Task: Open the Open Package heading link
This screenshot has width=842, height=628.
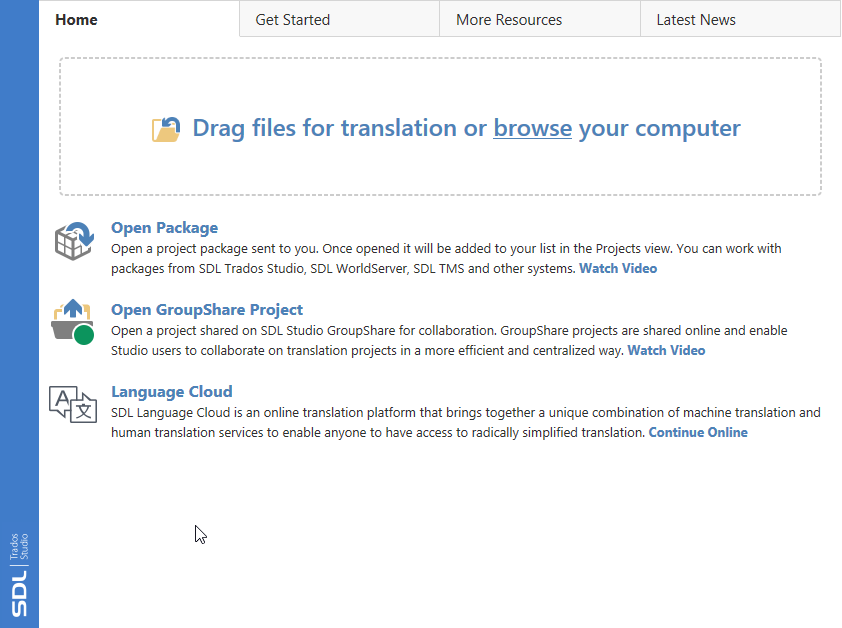Action: [164, 228]
